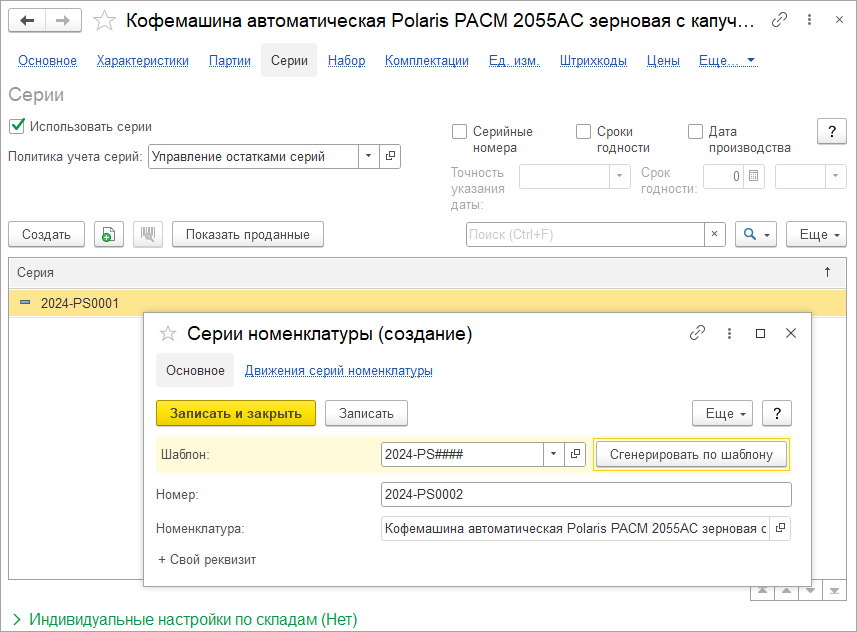The width and height of the screenshot is (857, 632).
Task: Copy link icon in main title bar
Action: click(x=779, y=20)
